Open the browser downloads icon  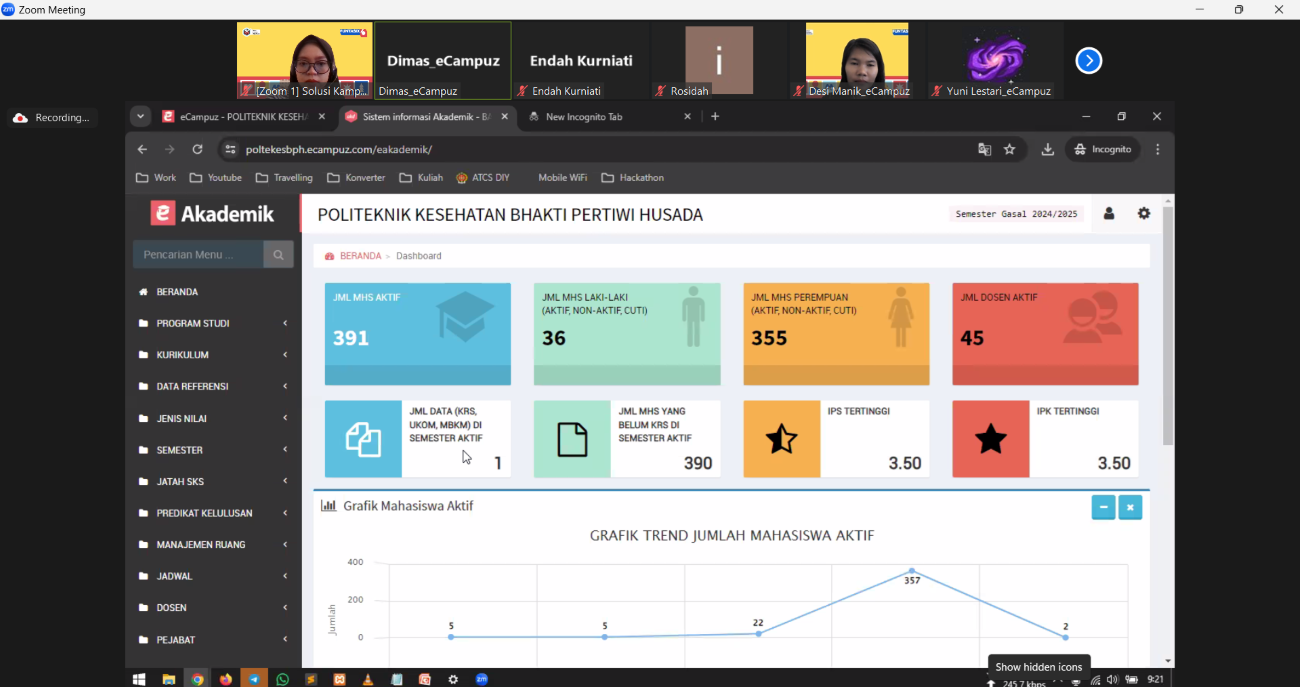point(1047,149)
